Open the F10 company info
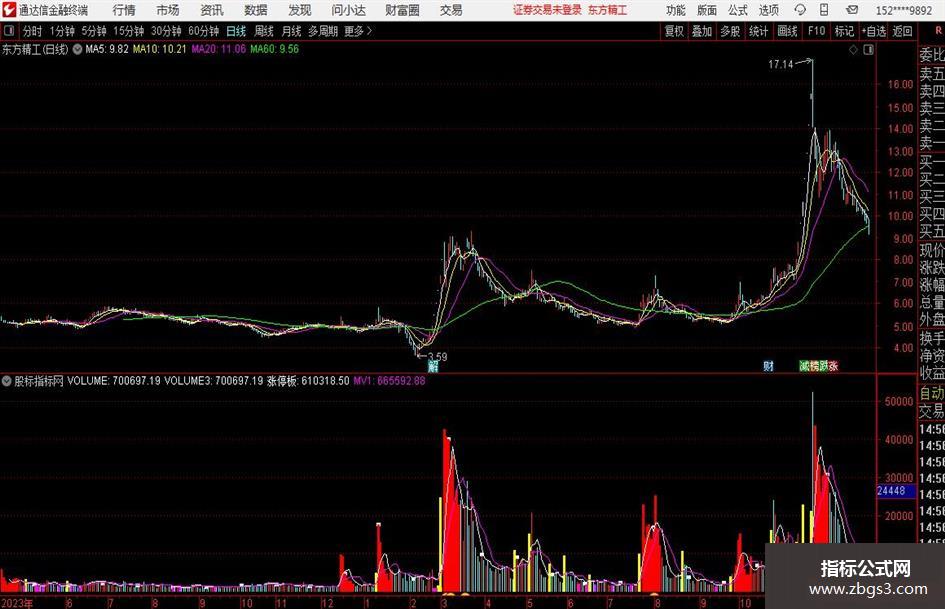This screenshot has height=609, width=945. click(816, 31)
